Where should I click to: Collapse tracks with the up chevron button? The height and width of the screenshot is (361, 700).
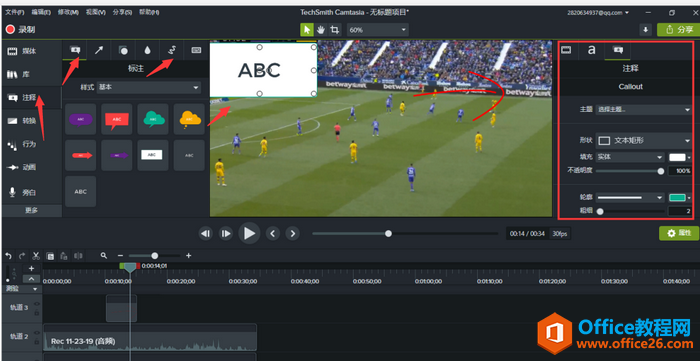coord(31,279)
